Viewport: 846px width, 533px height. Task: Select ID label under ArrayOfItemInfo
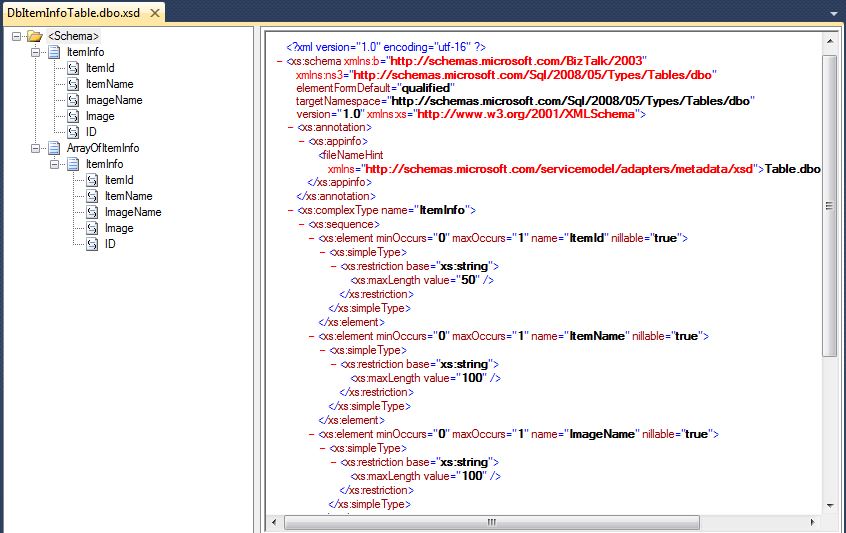[110, 244]
